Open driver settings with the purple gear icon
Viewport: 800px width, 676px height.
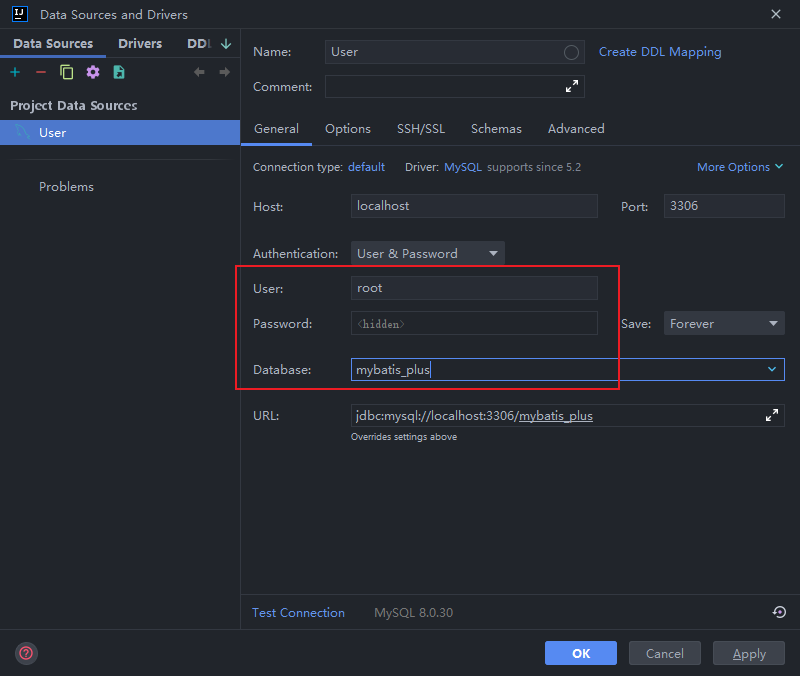93,72
